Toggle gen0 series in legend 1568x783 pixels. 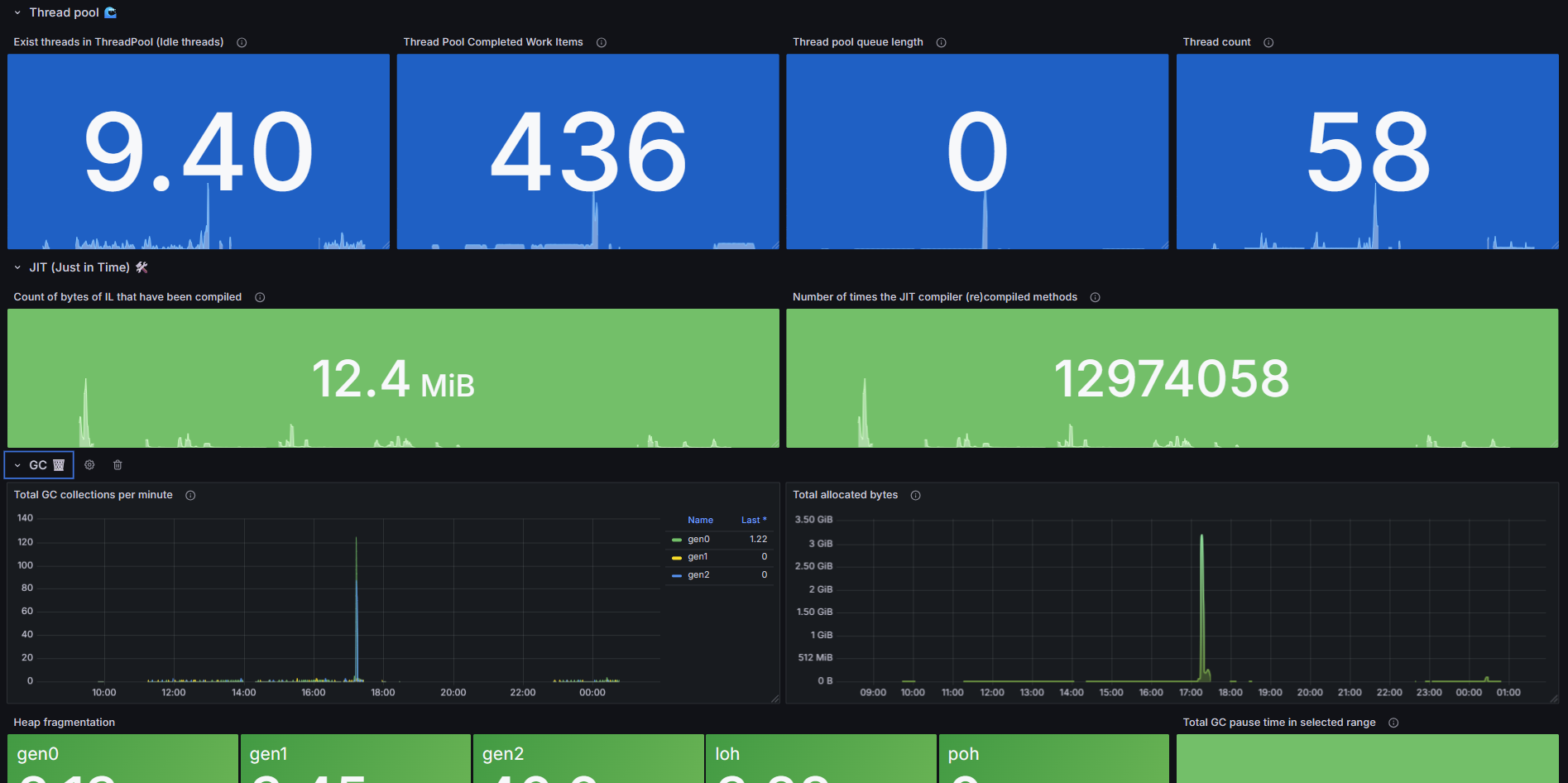pyautogui.click(x=698, y=540)
